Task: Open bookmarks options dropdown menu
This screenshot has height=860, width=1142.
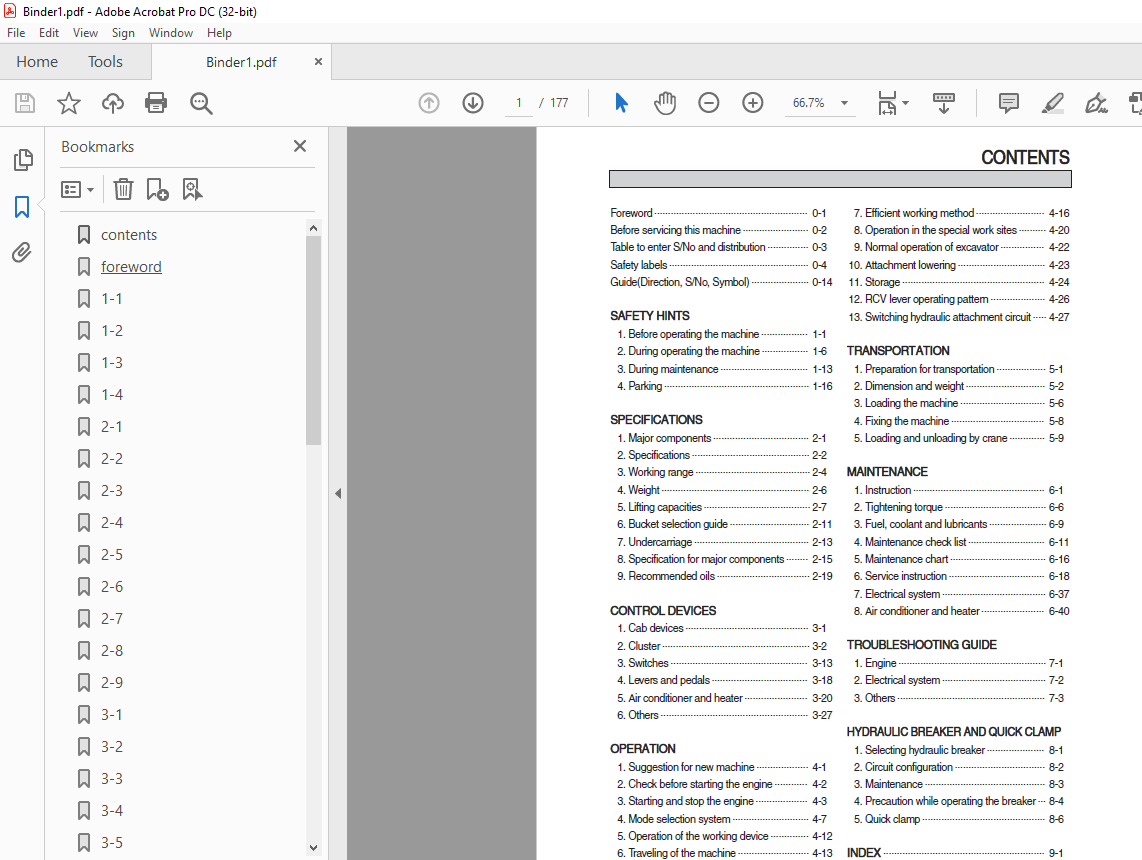Action: pyautogui.click(x=78, y=190)
